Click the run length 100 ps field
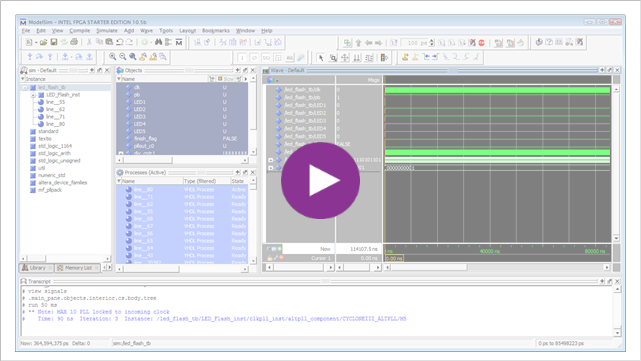641x361 pixels. pyautogui.click(x=415, y=43)
